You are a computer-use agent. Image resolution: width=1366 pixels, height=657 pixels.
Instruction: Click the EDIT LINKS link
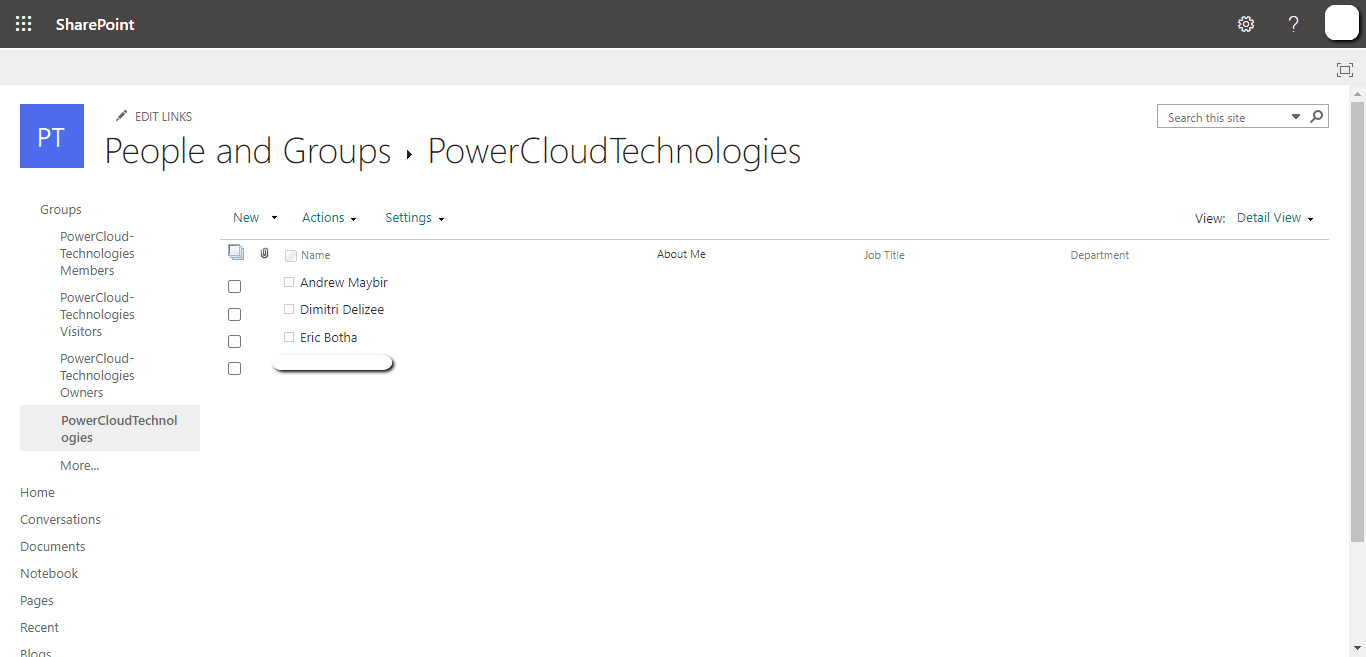pos(163,117)
